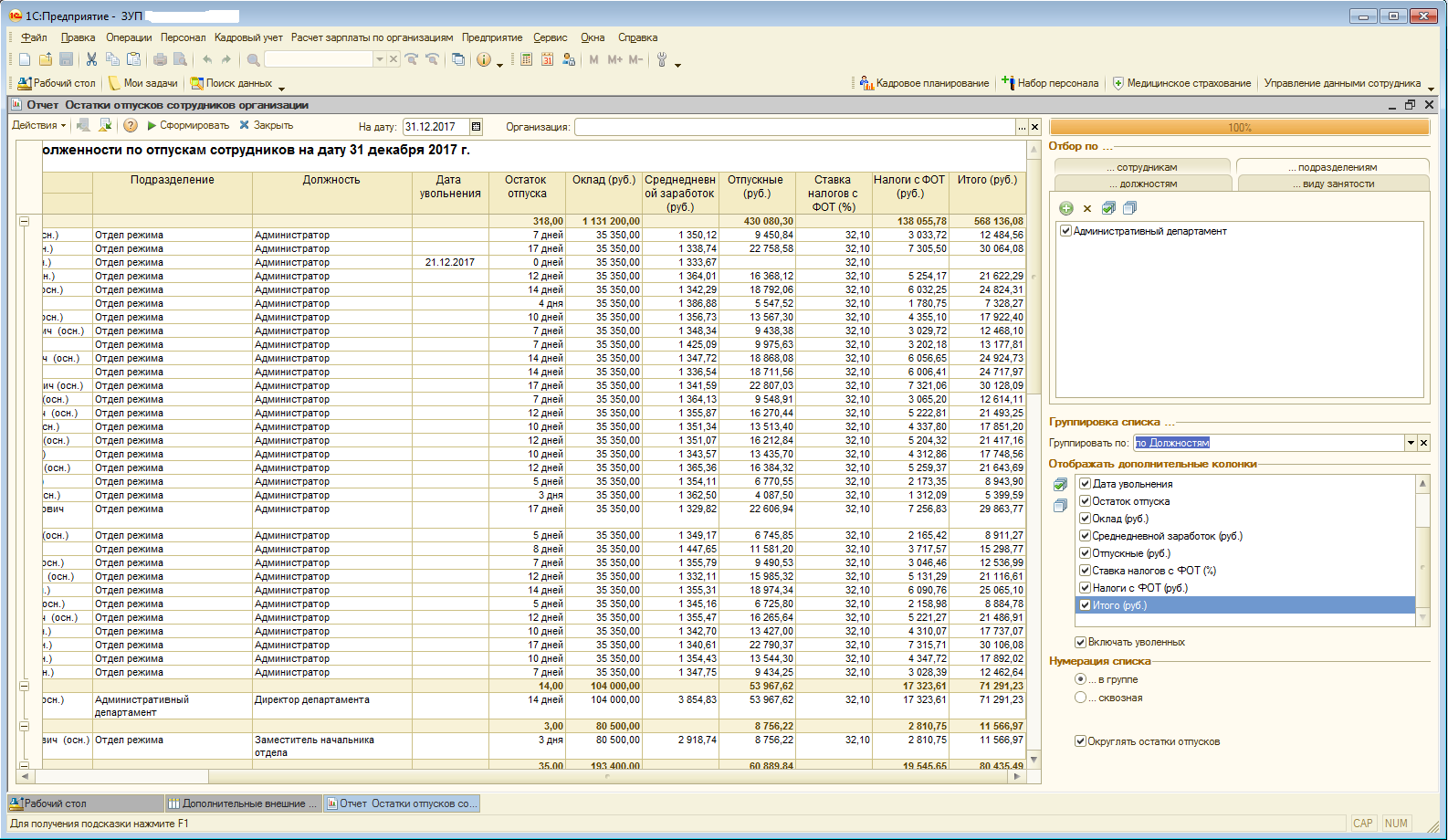Open the toolbar search field dropdown
The width and height of the screenshot is (1448, 840).
pos(380,59)
